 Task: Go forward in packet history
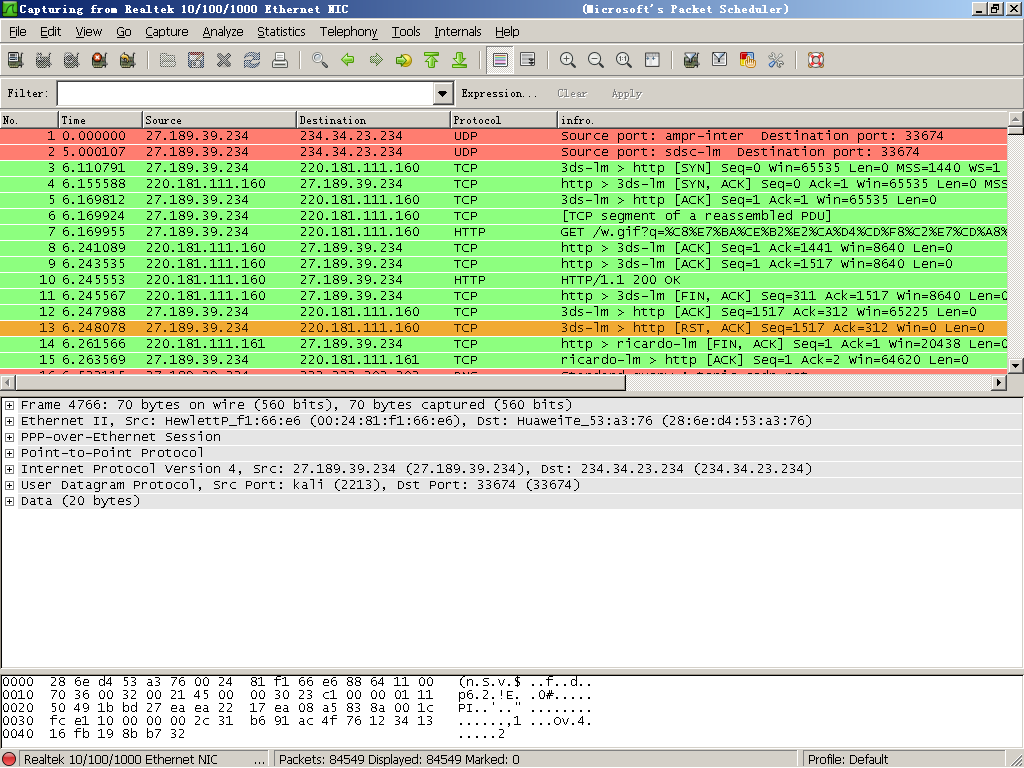click(376, 61)
